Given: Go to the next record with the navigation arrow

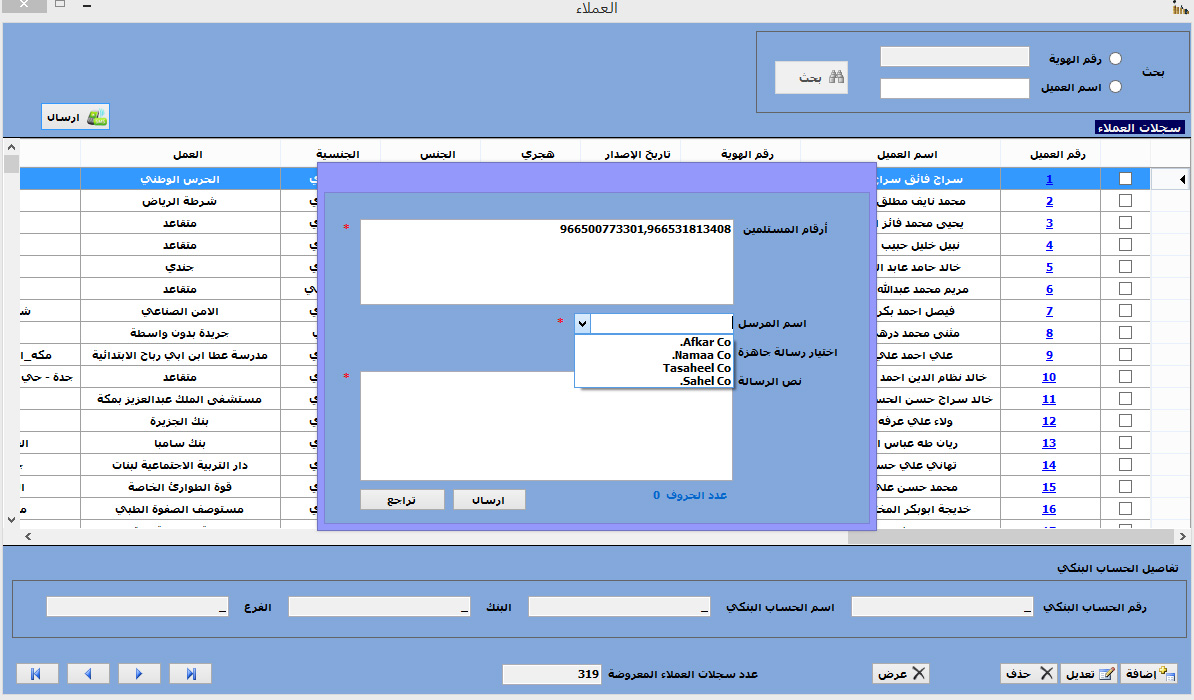Looking at the screenshot, I should 139,673.
